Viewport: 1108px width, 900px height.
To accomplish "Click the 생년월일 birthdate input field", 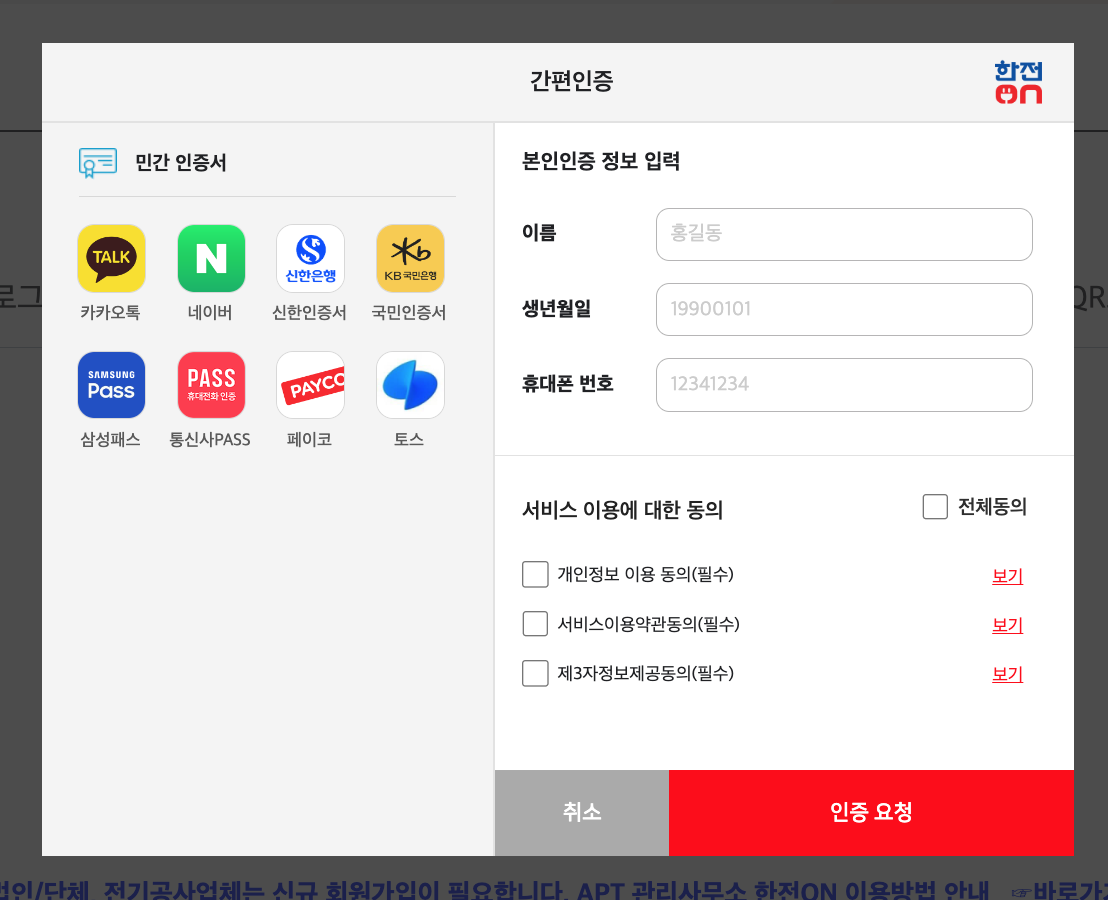I will [x=844, y=309].
